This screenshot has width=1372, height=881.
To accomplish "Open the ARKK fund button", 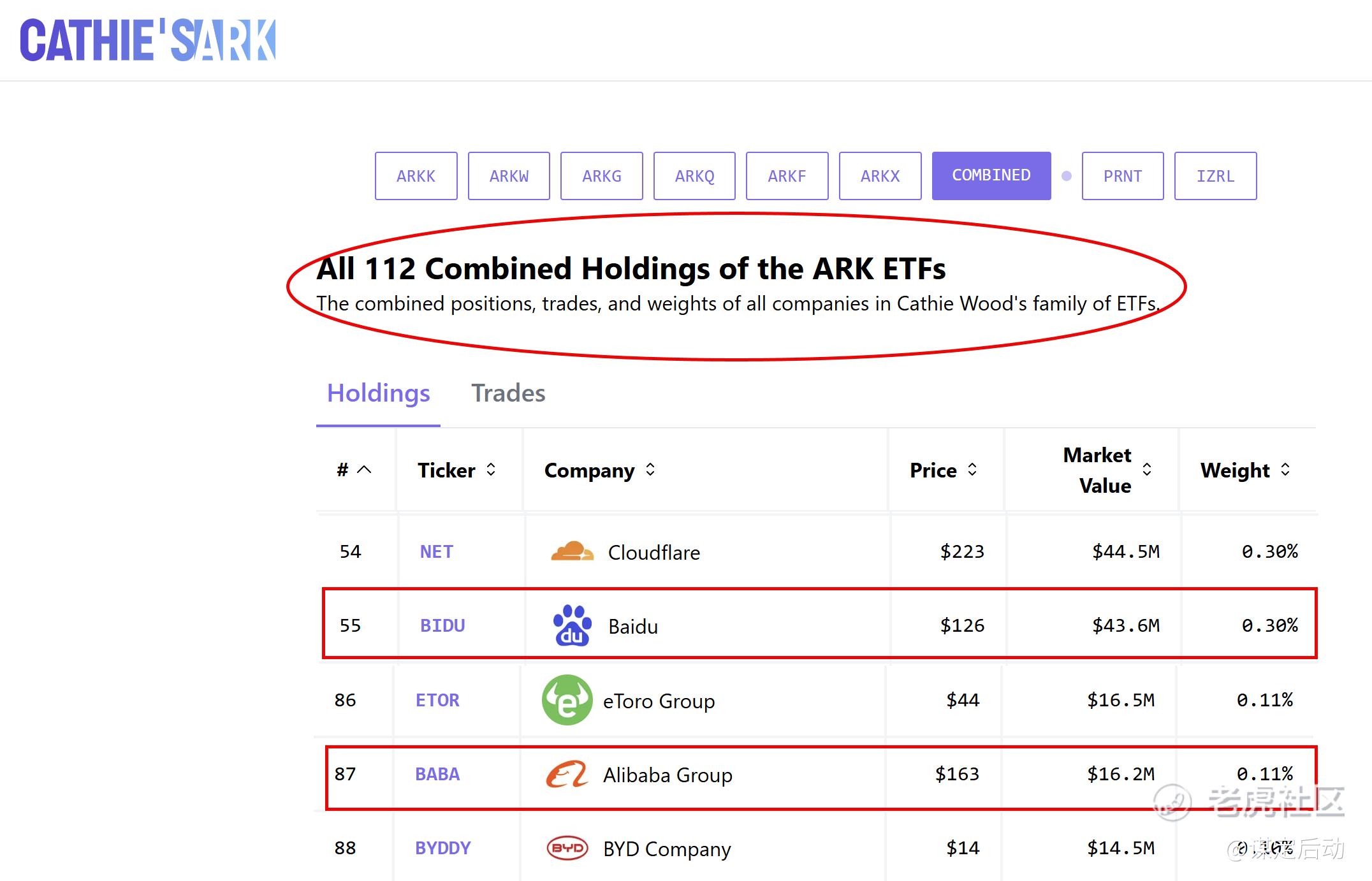I will [x=416, y=176].
